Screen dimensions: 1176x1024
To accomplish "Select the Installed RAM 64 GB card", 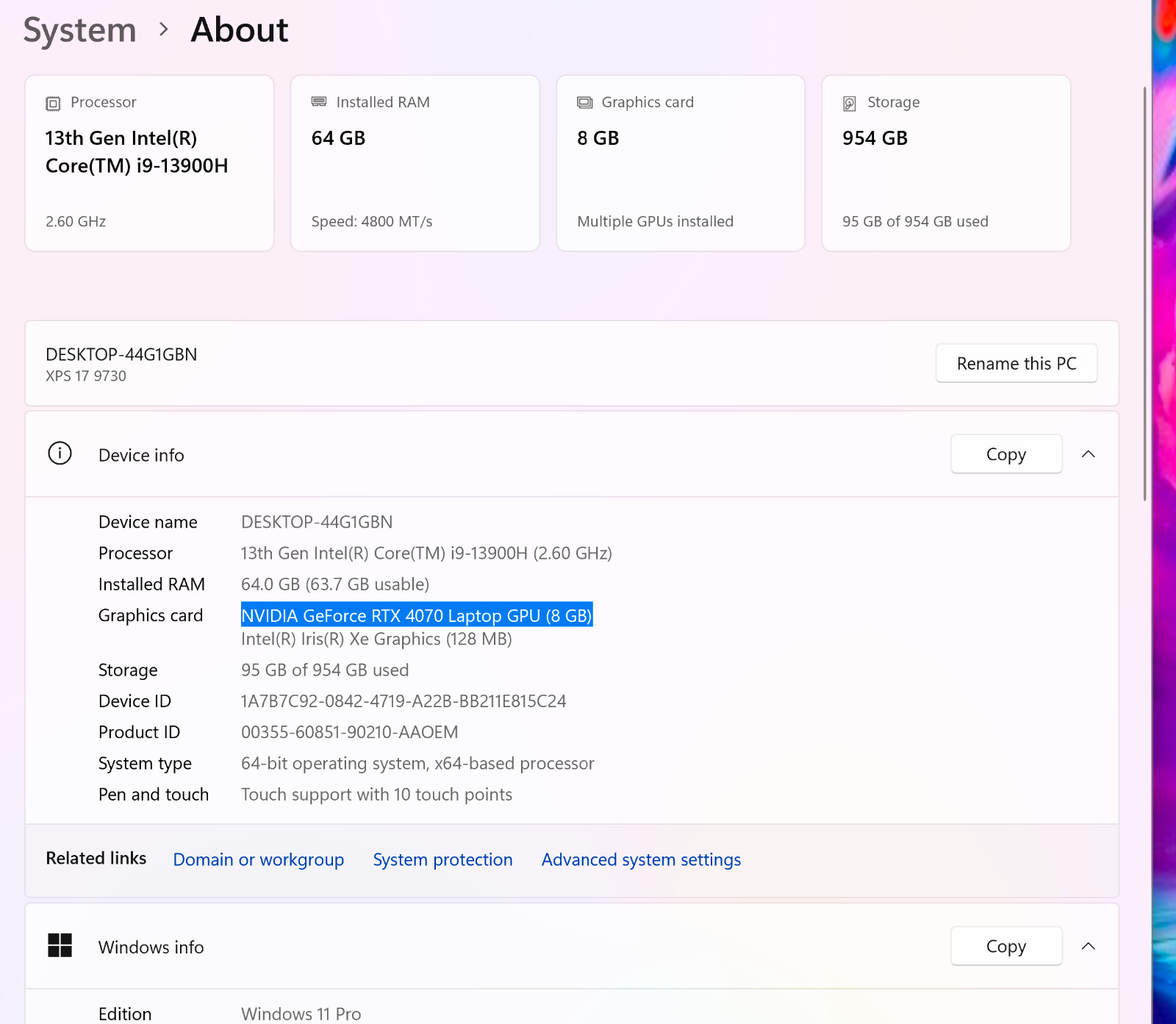I will point(415,163).
